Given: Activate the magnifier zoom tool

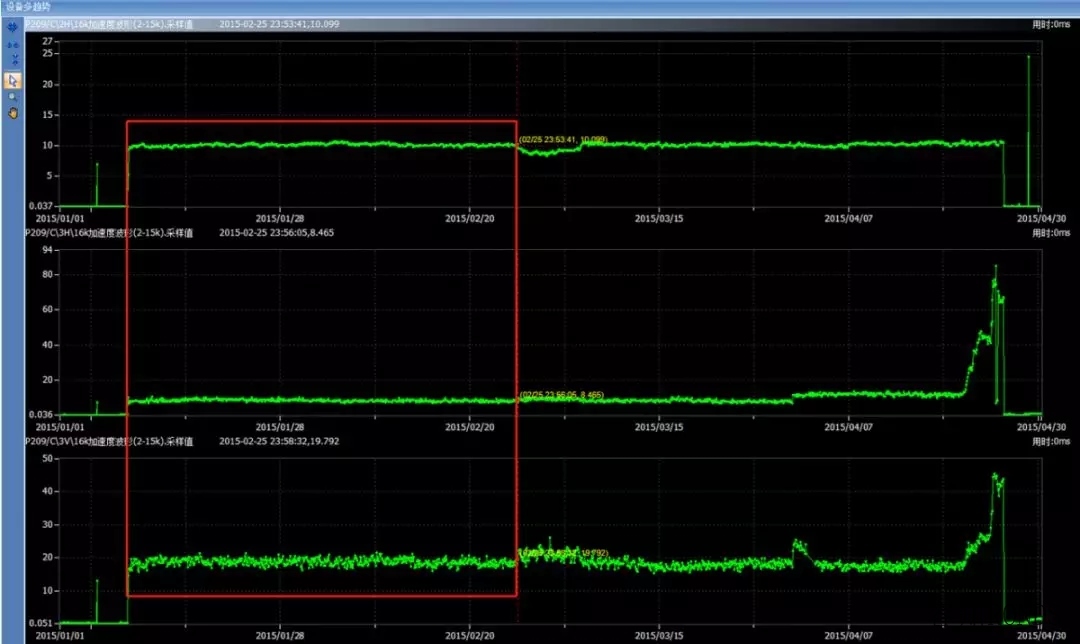Looking at the screenshot, I should click(x=13, y=97).
